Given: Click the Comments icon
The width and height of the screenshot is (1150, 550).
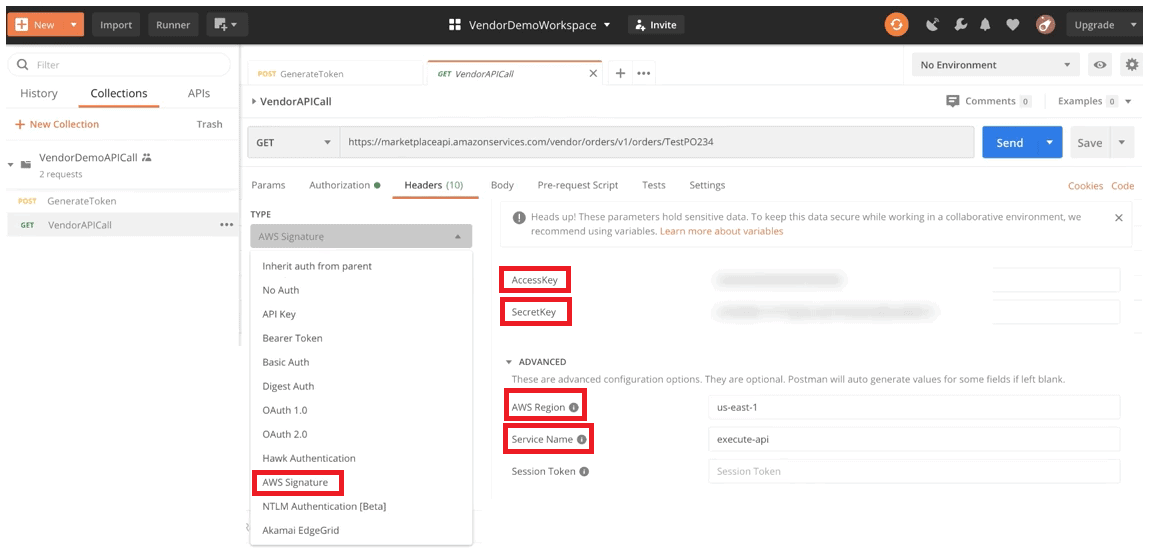Looking at the screenshot, I should point(953,101).
